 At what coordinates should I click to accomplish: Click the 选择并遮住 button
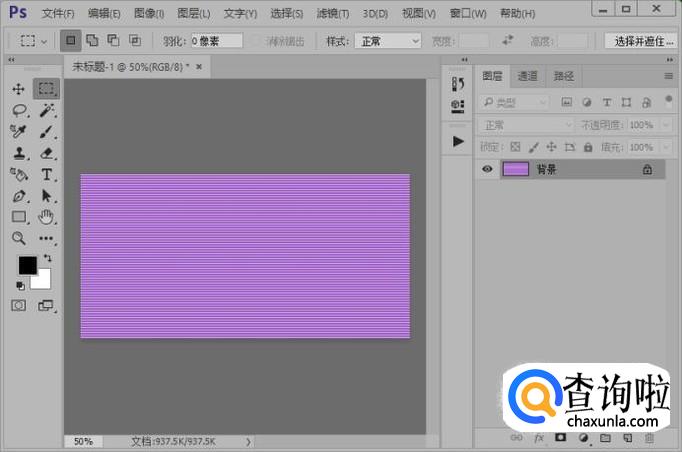point(640,41)
